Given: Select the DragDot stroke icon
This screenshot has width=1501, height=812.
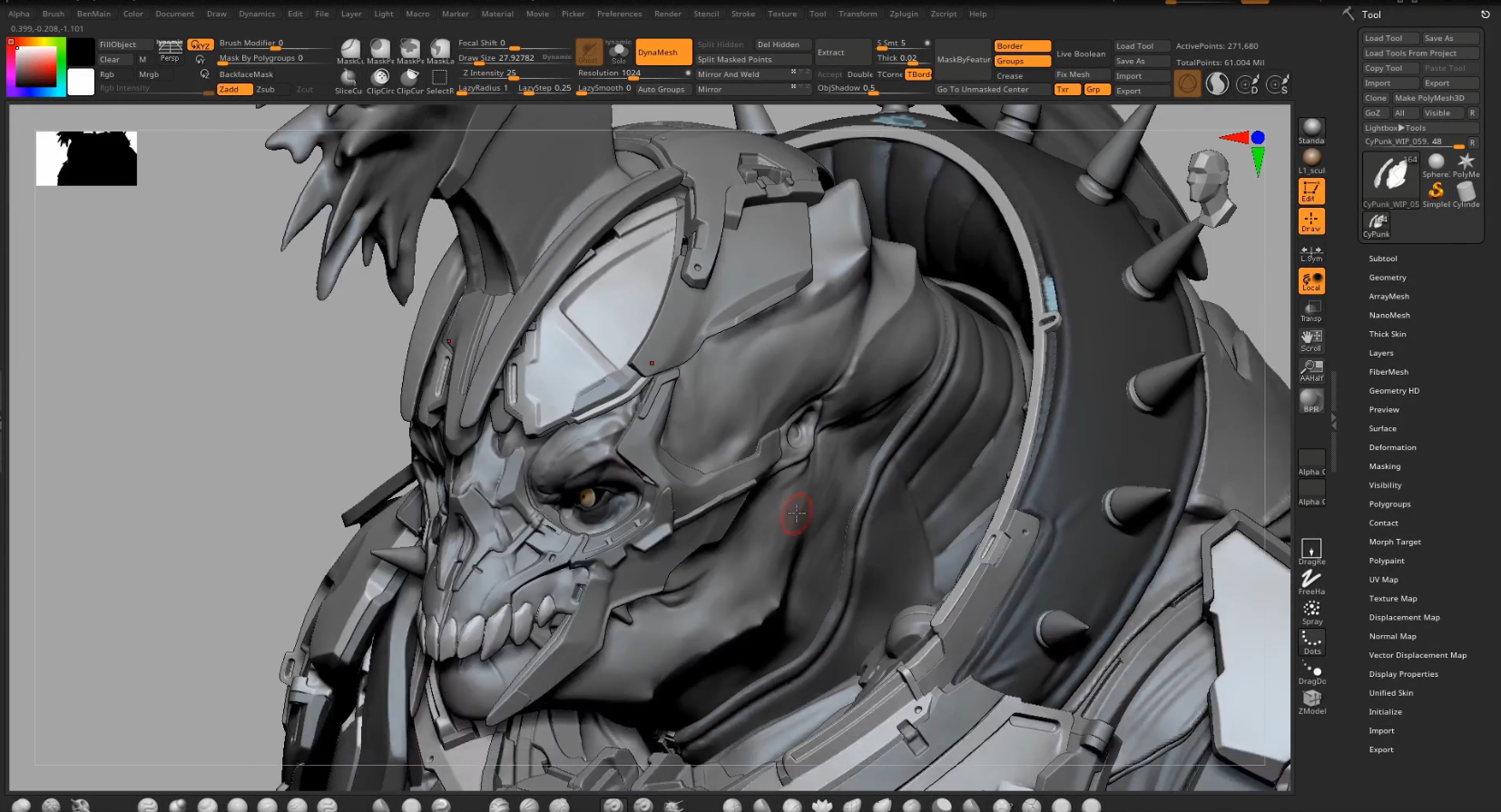Looking at the screenshot, I should (1311, 672).
